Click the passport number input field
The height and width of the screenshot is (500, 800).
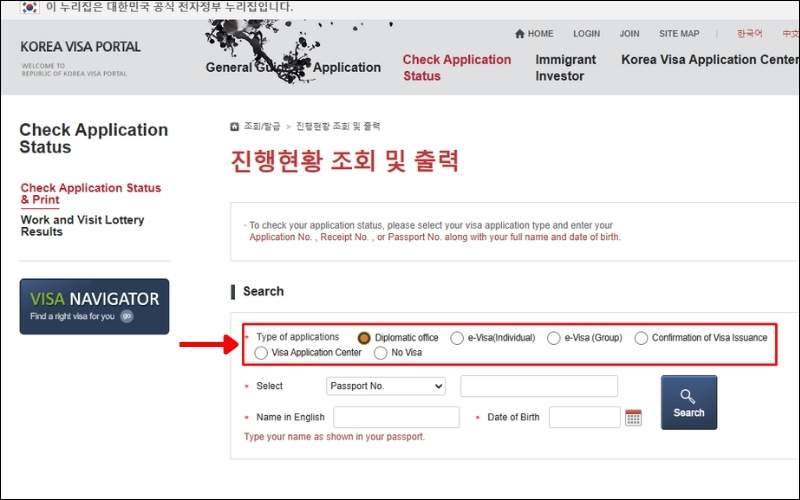pyautogui.click(x=539, y=386)
